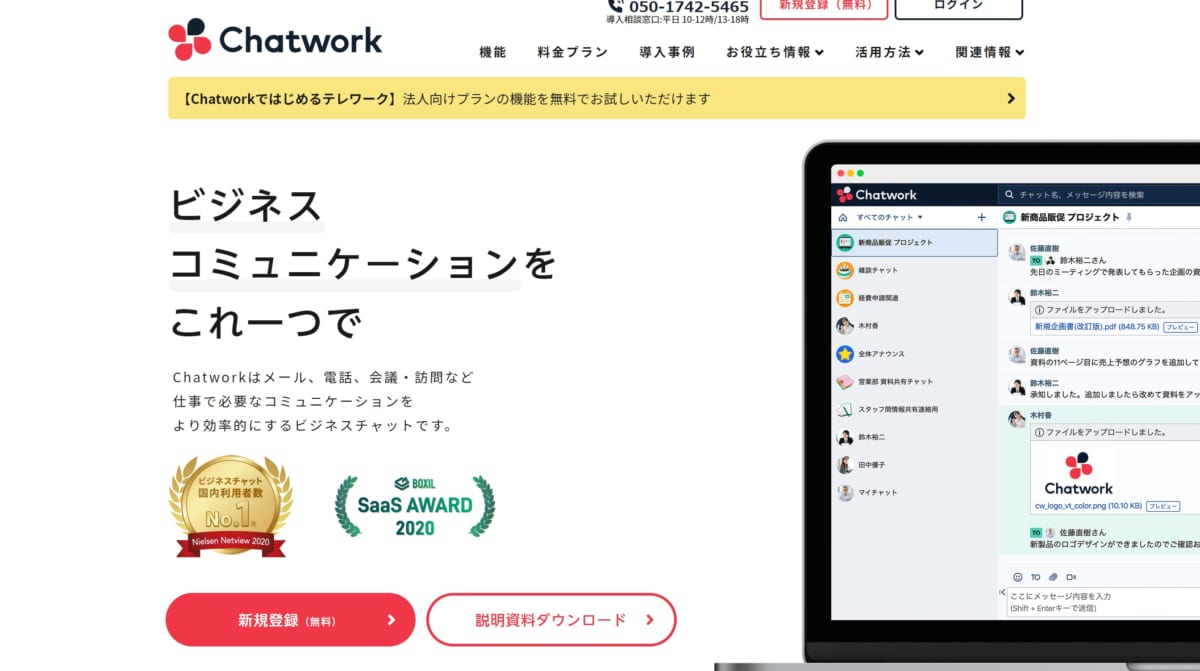Click the 経費申請関連 orange room icon
Image resolution: width=1200 pixels, height=671 pixels.
point(845,298)
